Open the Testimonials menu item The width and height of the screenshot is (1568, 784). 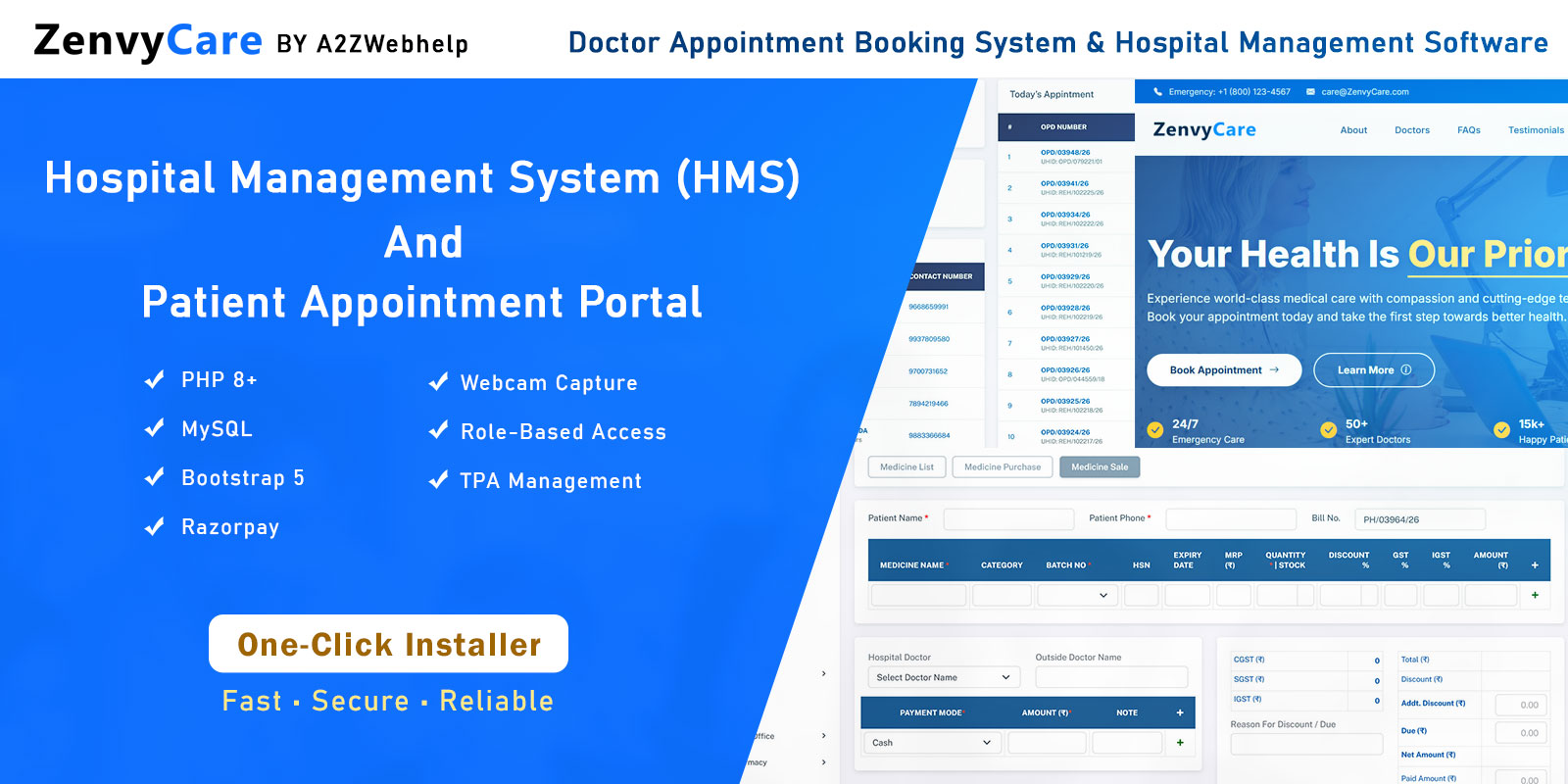[x=1536, y=130]
